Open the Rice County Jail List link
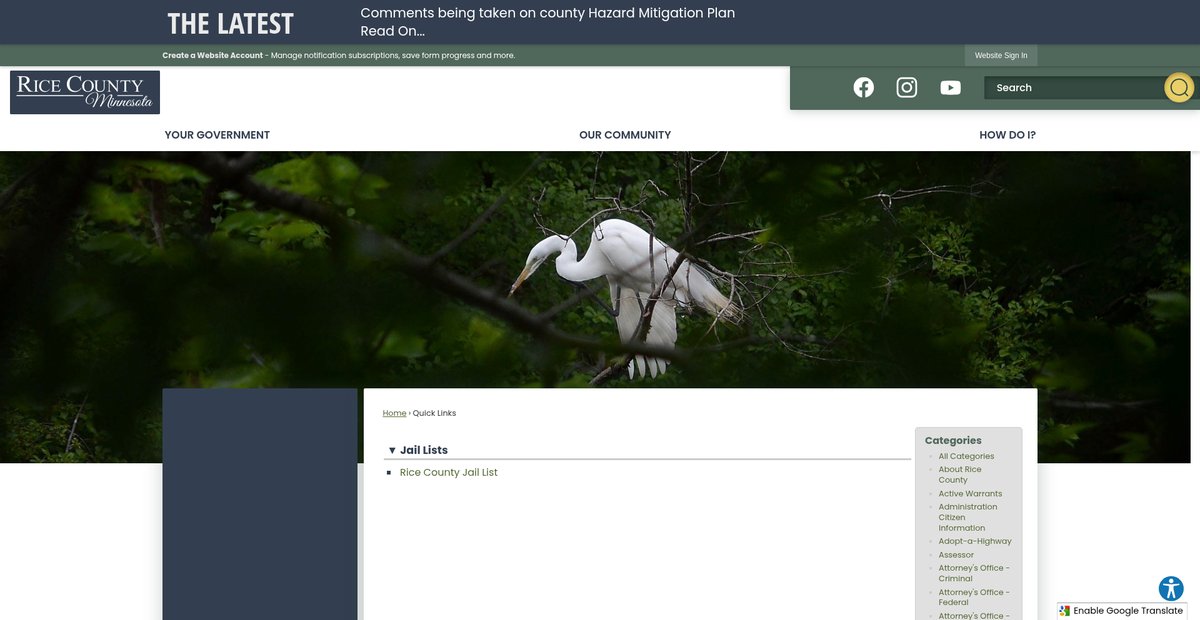 pos(448,473)
